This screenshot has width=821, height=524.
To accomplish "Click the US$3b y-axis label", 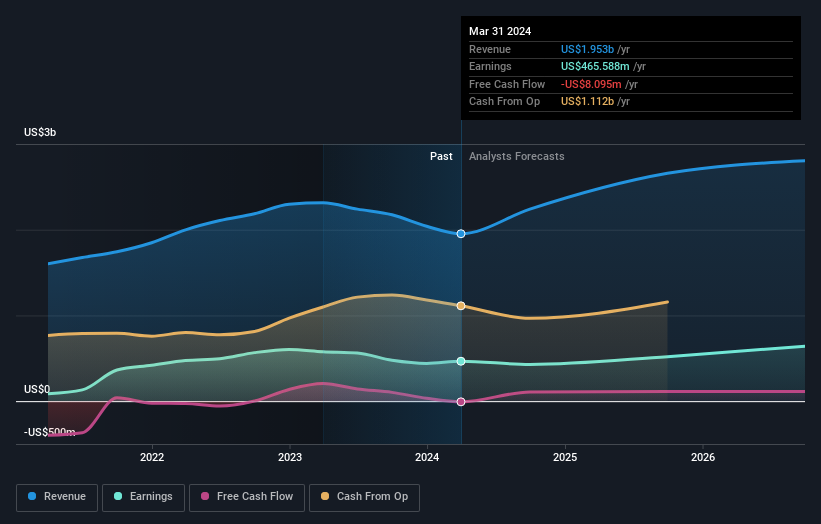I will [x=40, y=132].
